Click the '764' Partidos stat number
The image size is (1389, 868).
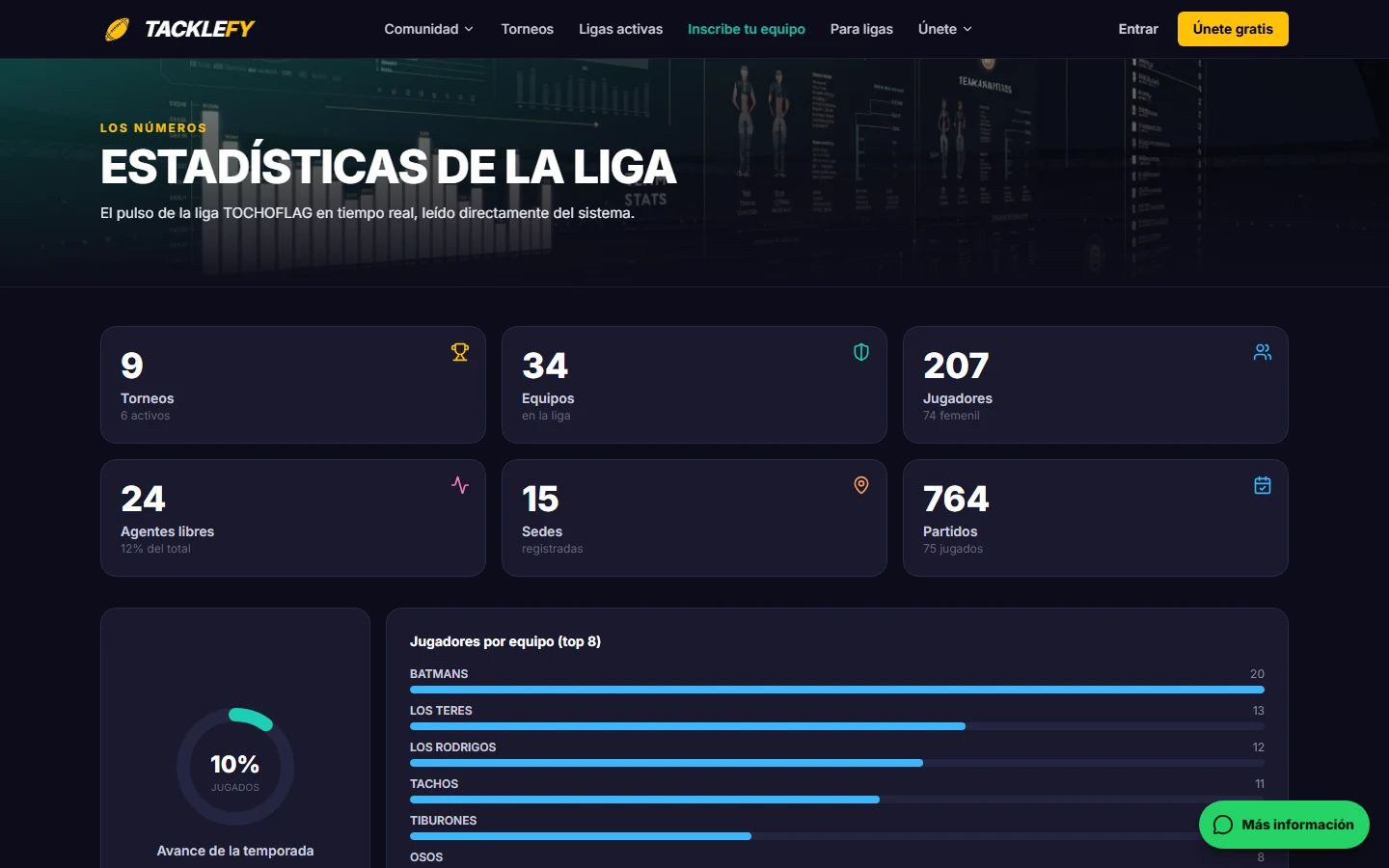956,499
